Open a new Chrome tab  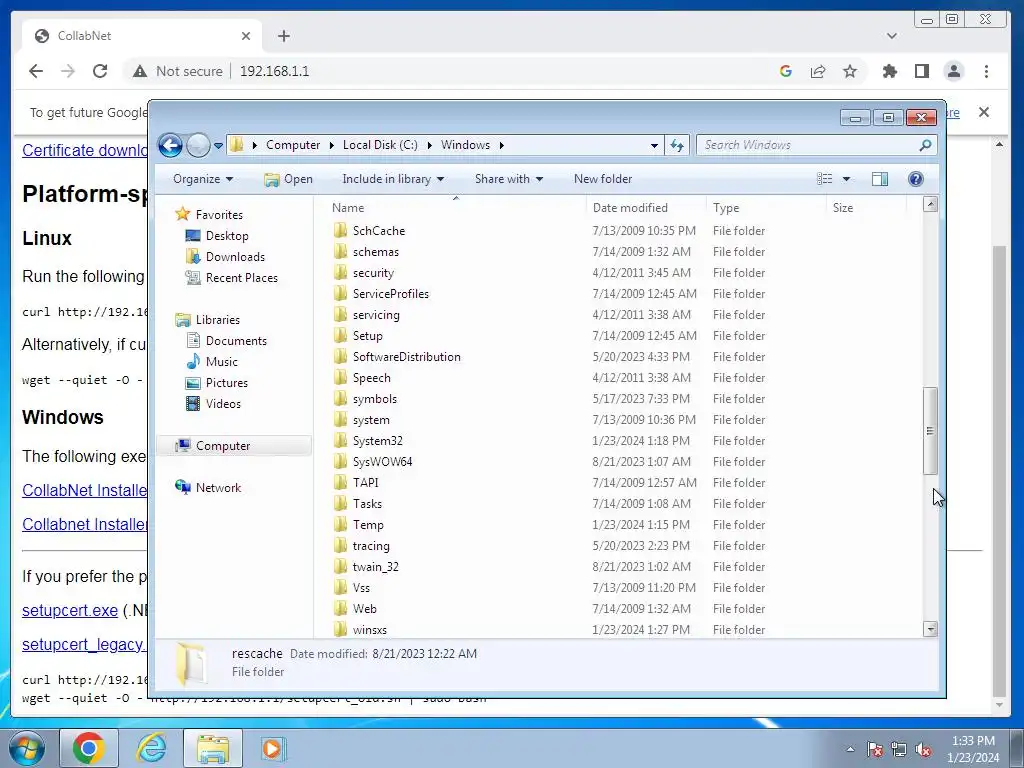[x=283, y=36]
